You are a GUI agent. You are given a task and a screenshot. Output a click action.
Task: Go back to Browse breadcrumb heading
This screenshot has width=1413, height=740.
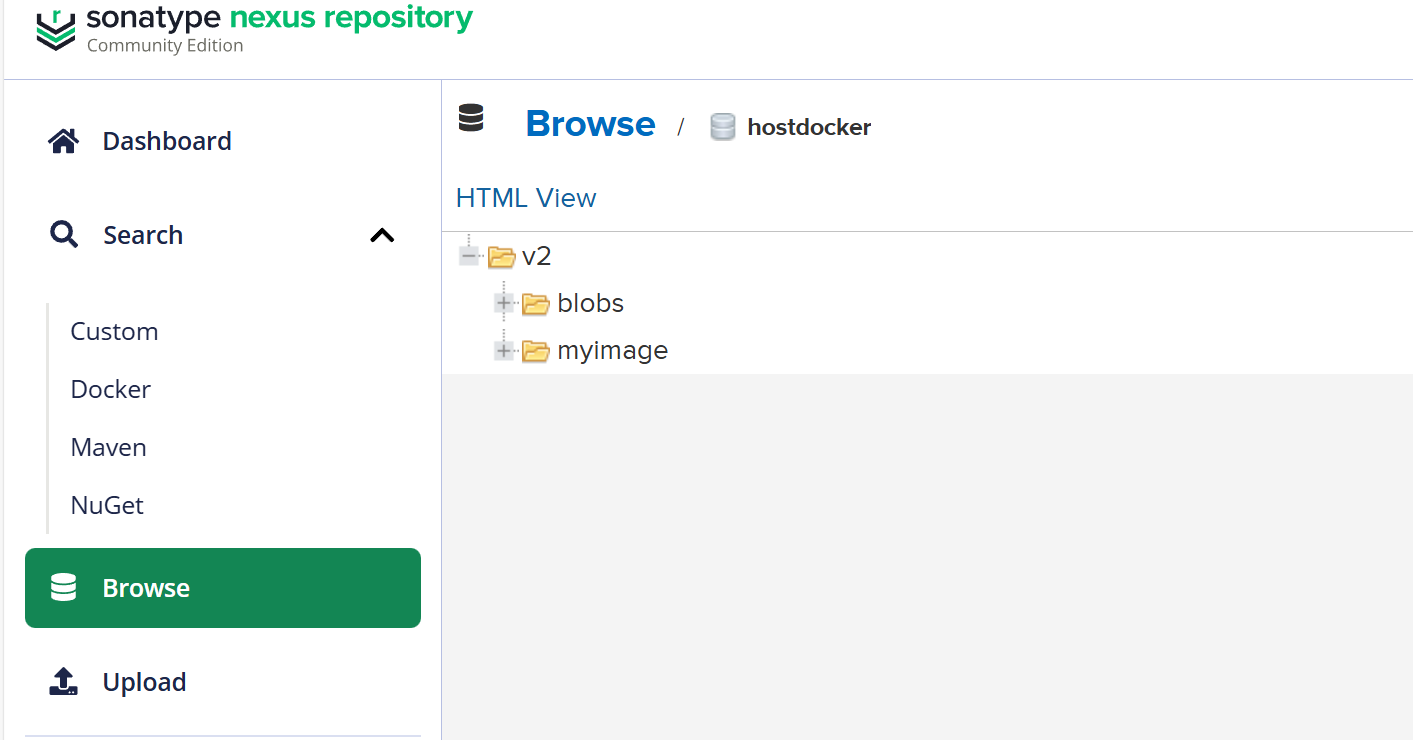[x=590, y=124]
